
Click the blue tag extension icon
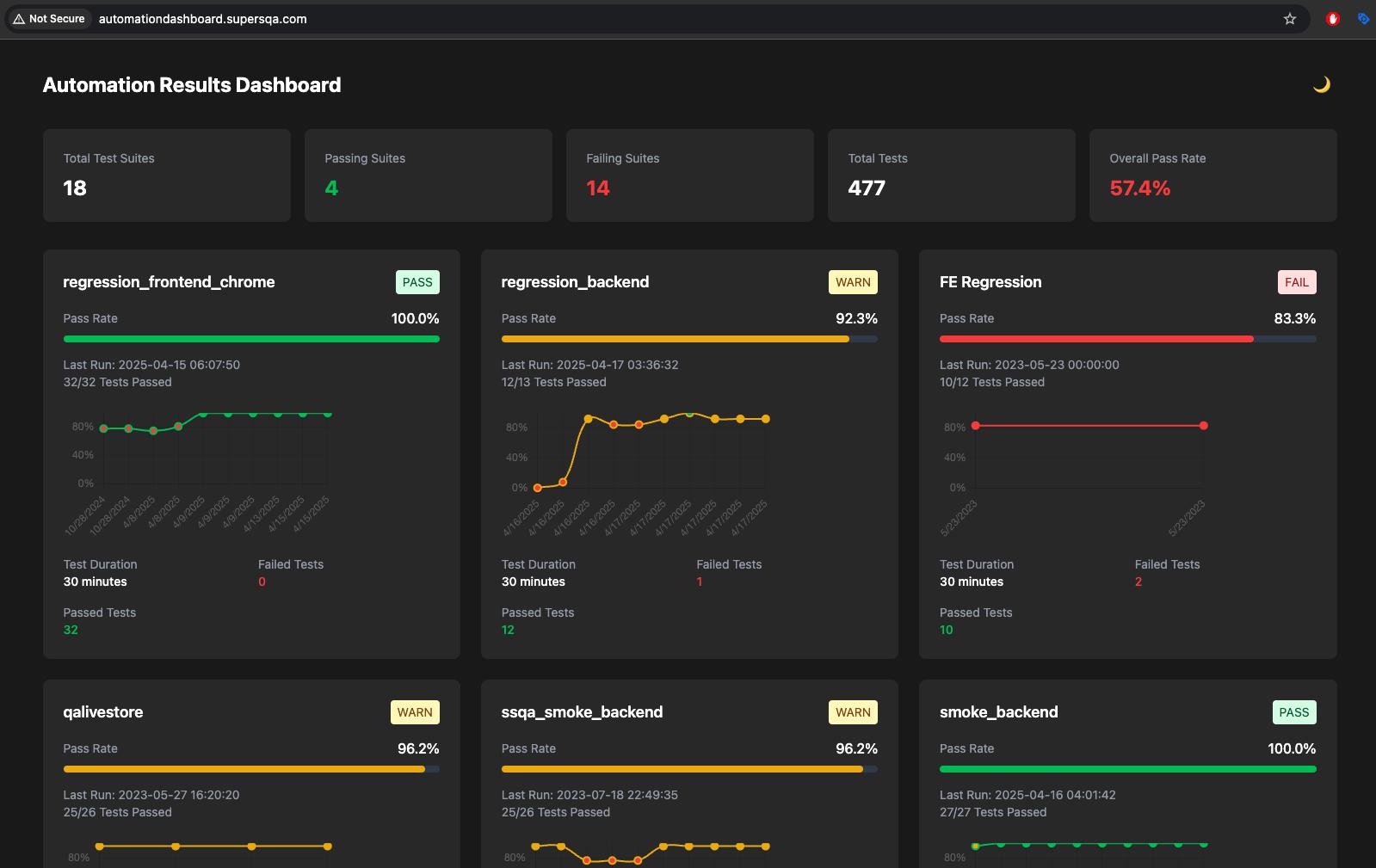pos(1363,19)
